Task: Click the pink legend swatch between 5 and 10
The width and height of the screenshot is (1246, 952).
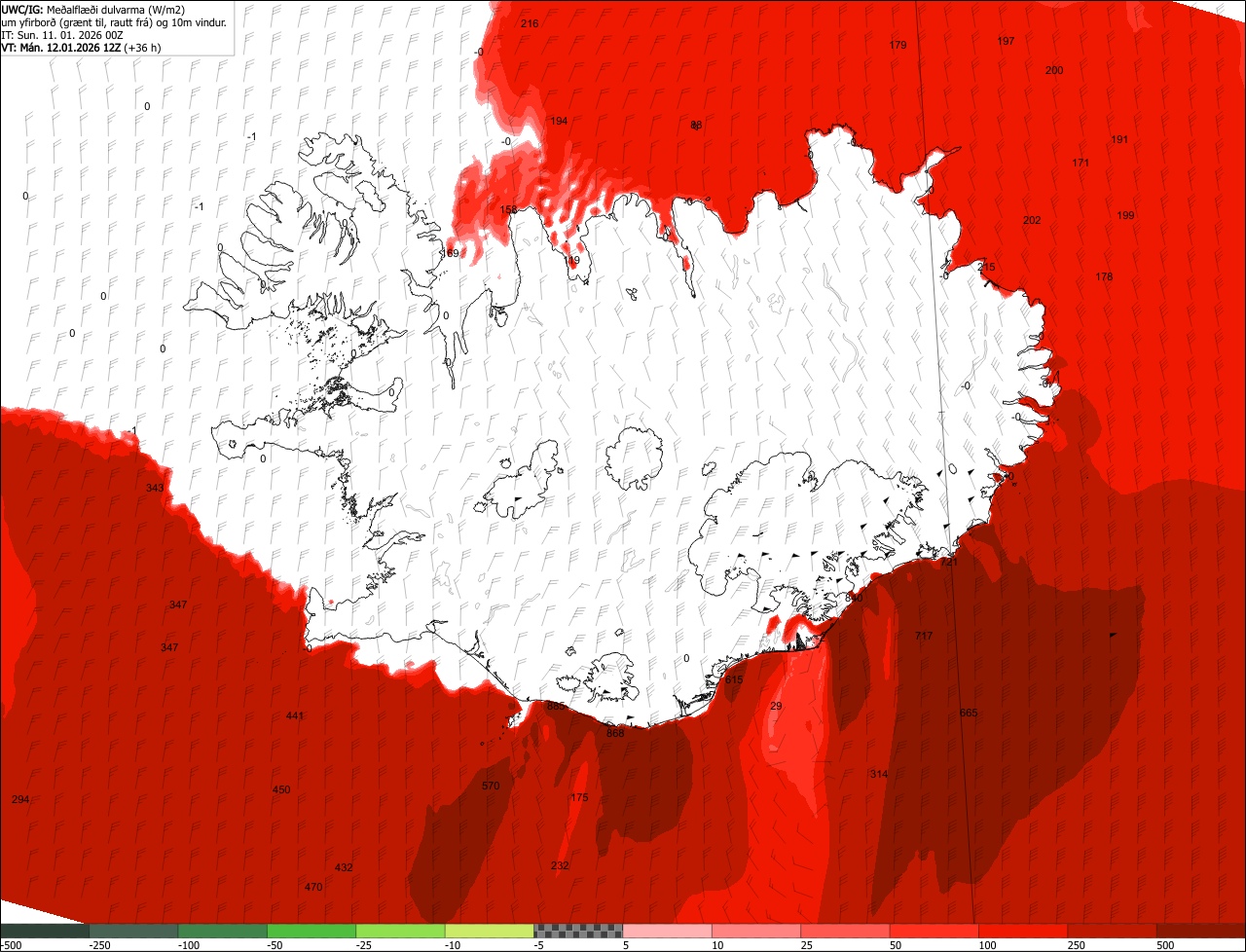Action: pos(668,930)
